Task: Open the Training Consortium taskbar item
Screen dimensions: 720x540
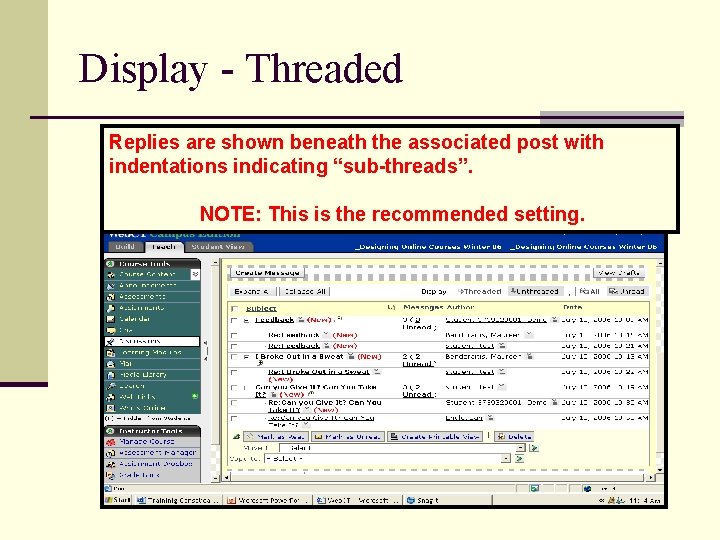Action: [x=178, y=501]
